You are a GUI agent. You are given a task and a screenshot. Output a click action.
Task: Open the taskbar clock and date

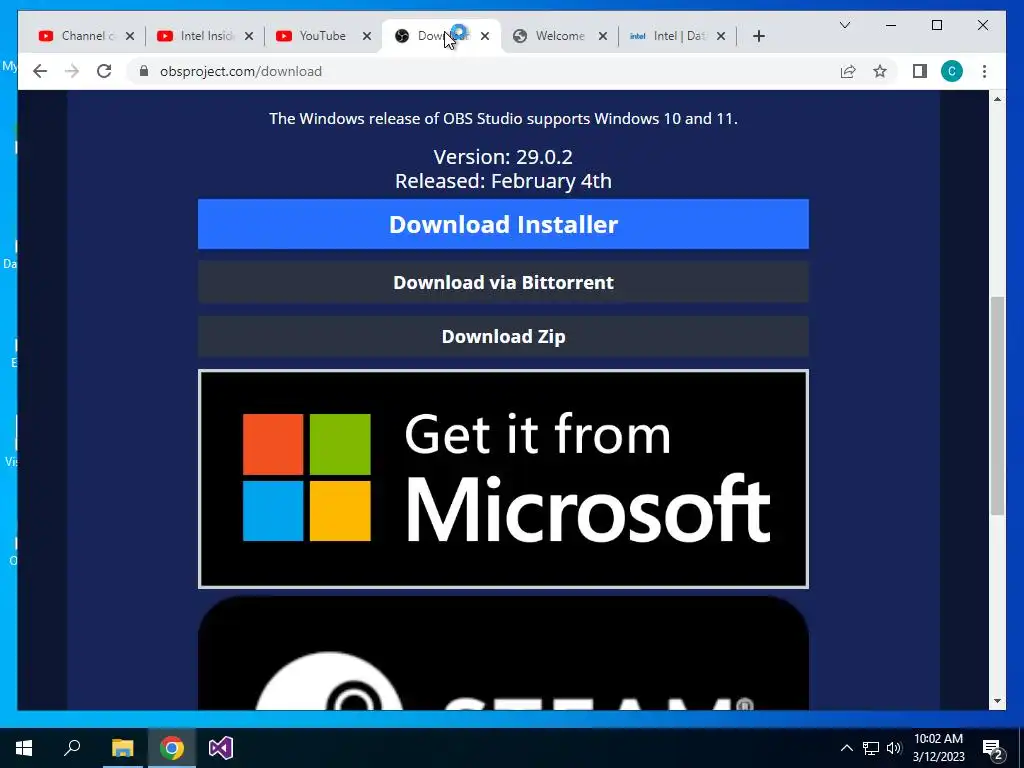click(x=938, y=748)
